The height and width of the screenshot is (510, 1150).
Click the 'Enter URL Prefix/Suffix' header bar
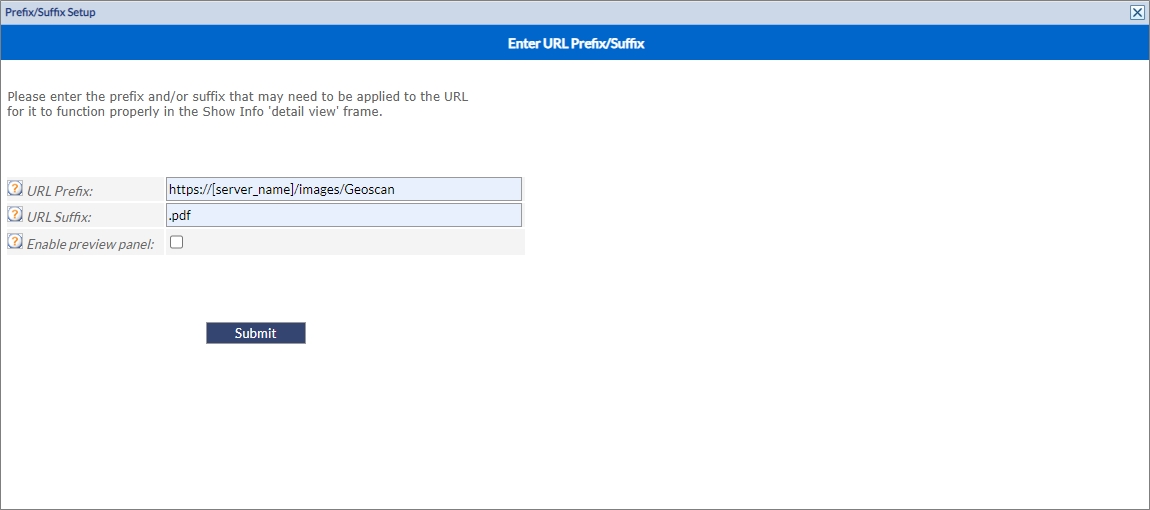pos(574,44)
